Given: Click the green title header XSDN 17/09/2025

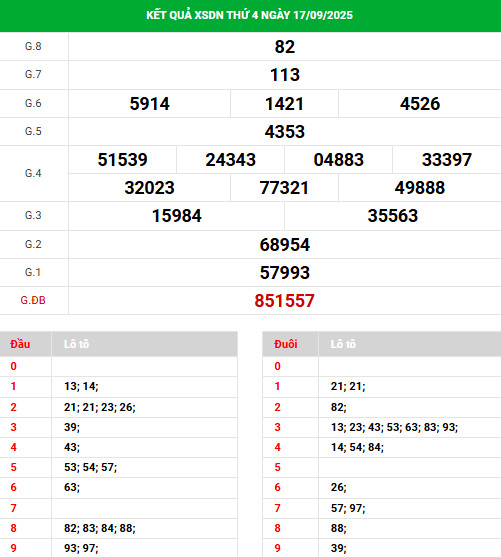Looking at the screenshot, I should click(249, 15).
